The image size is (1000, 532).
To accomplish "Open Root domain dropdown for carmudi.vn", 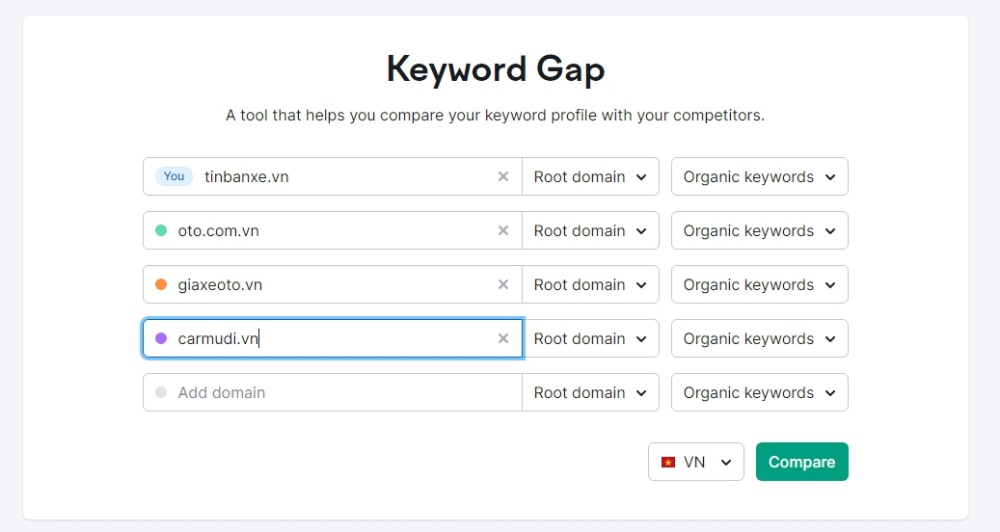I will (590, 339).
